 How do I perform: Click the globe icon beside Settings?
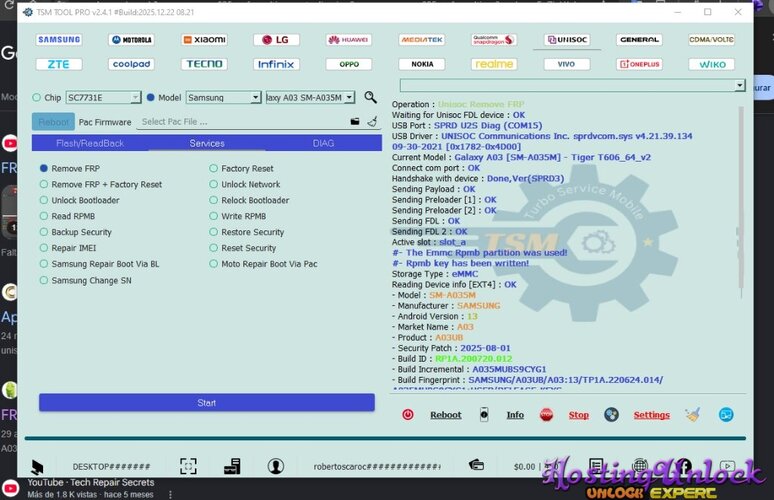pos(611,415)
